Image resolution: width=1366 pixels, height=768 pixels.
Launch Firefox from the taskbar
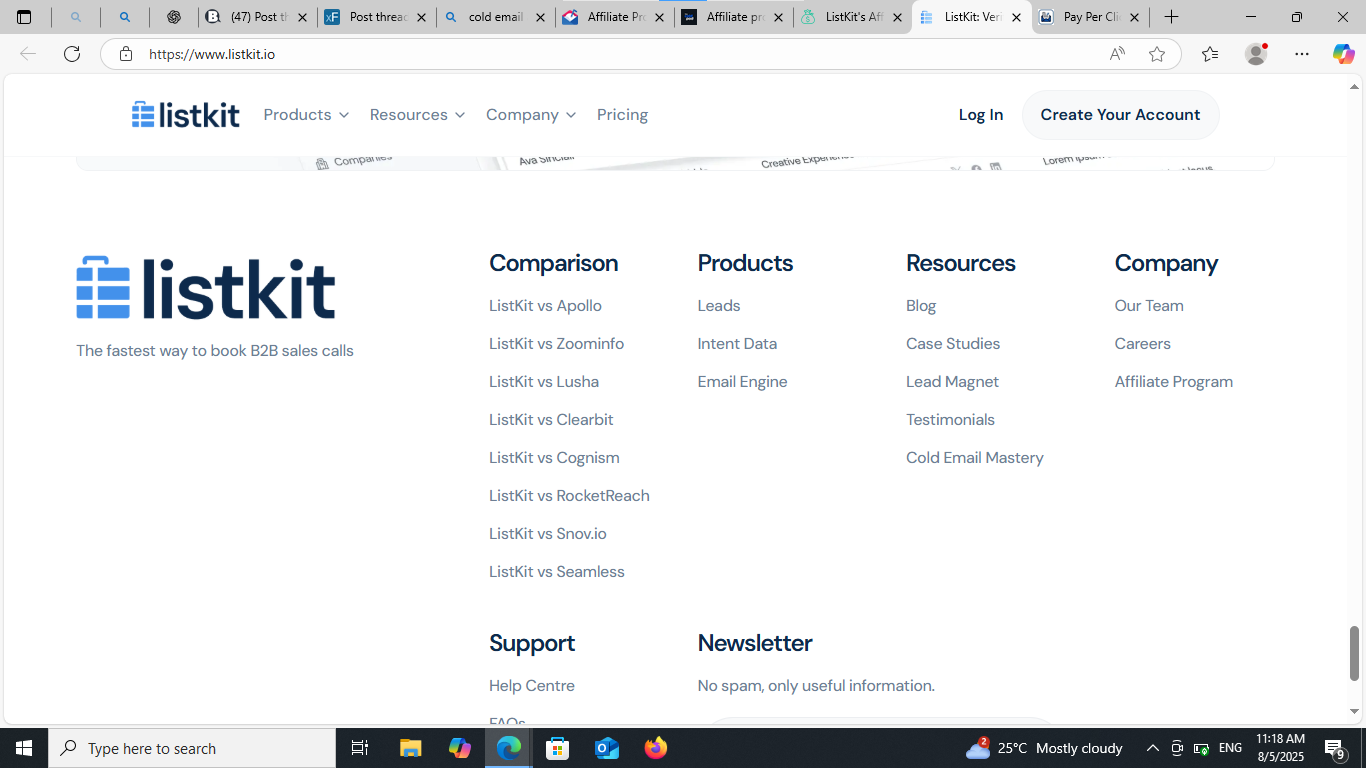pos(656,748)
